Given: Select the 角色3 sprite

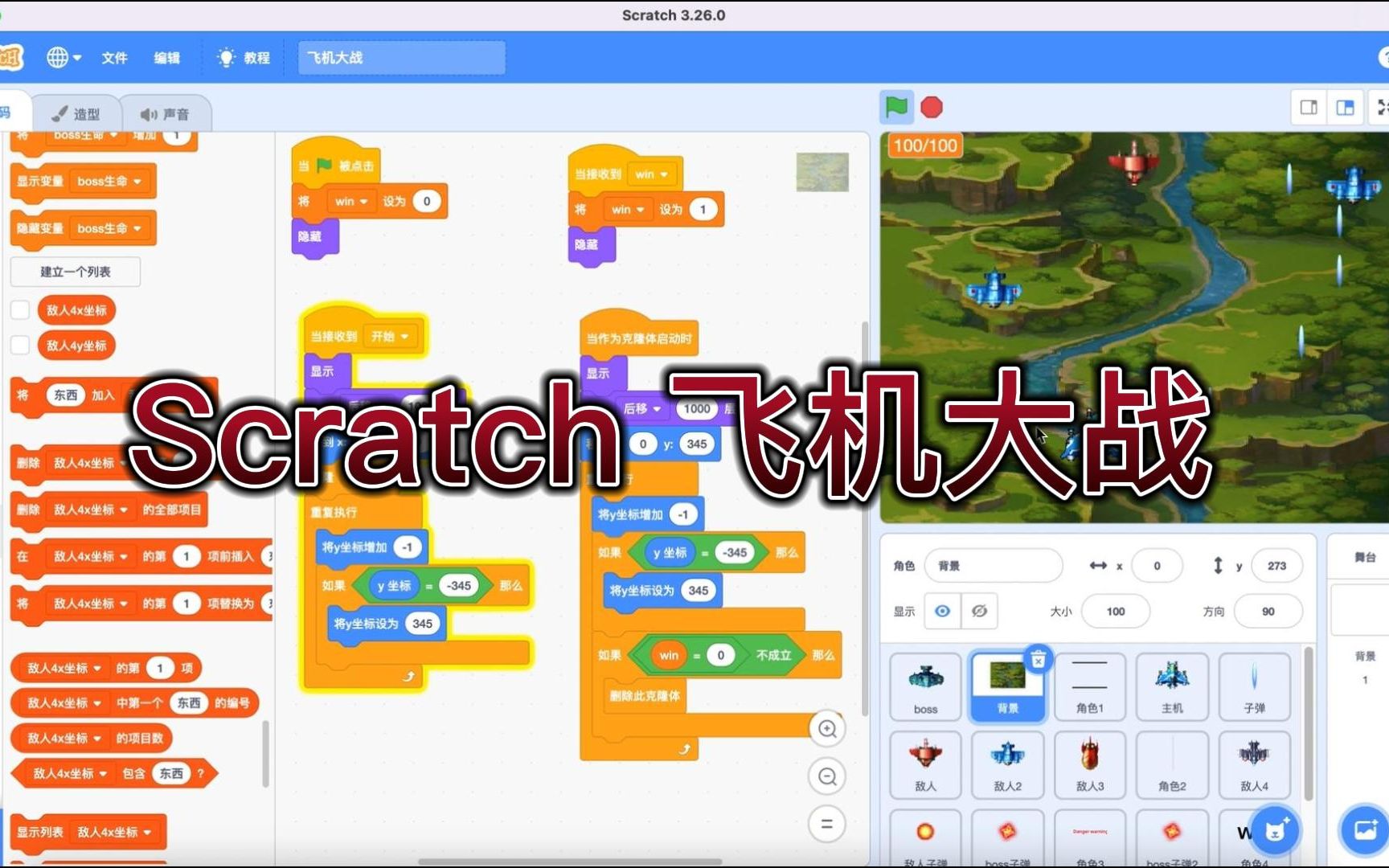Looking at the screenshot, I should pyautogui.click(x=1090, y=838).
